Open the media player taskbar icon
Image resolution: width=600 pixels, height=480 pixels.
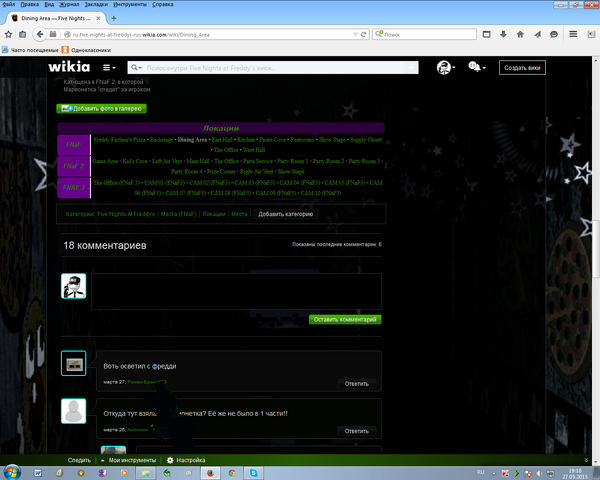124,473
